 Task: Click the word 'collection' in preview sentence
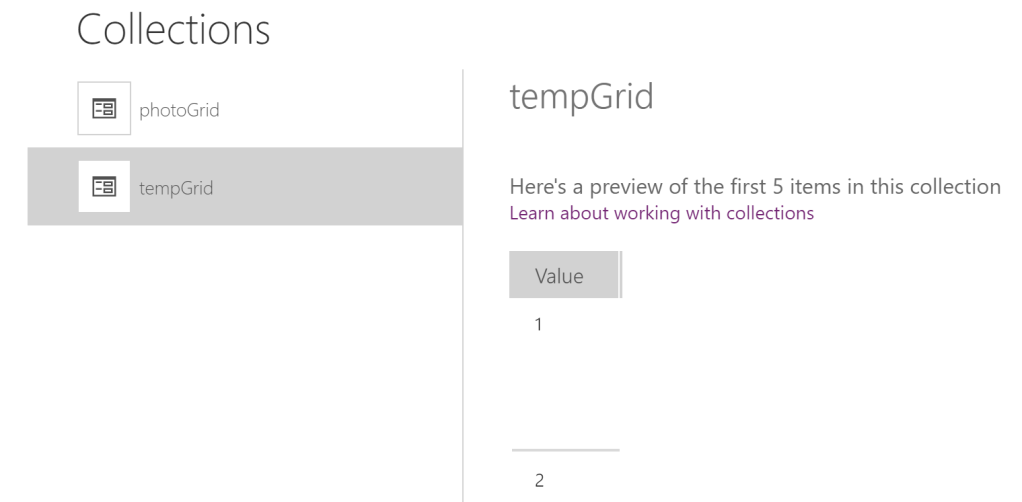point(955,187)
